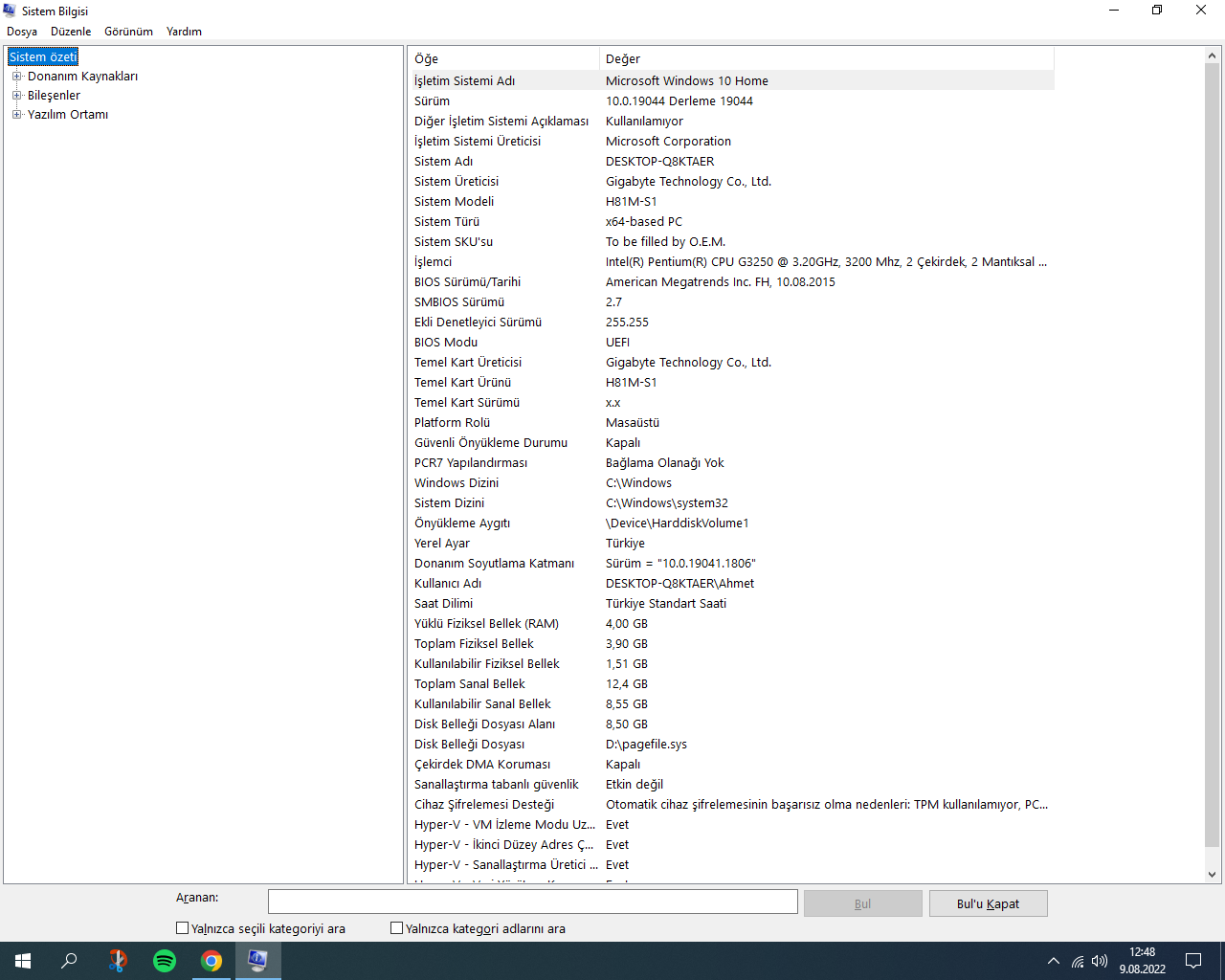Click value '3,90 GB'
Viewport: 1225px width, 980px height.
[627, 644]
